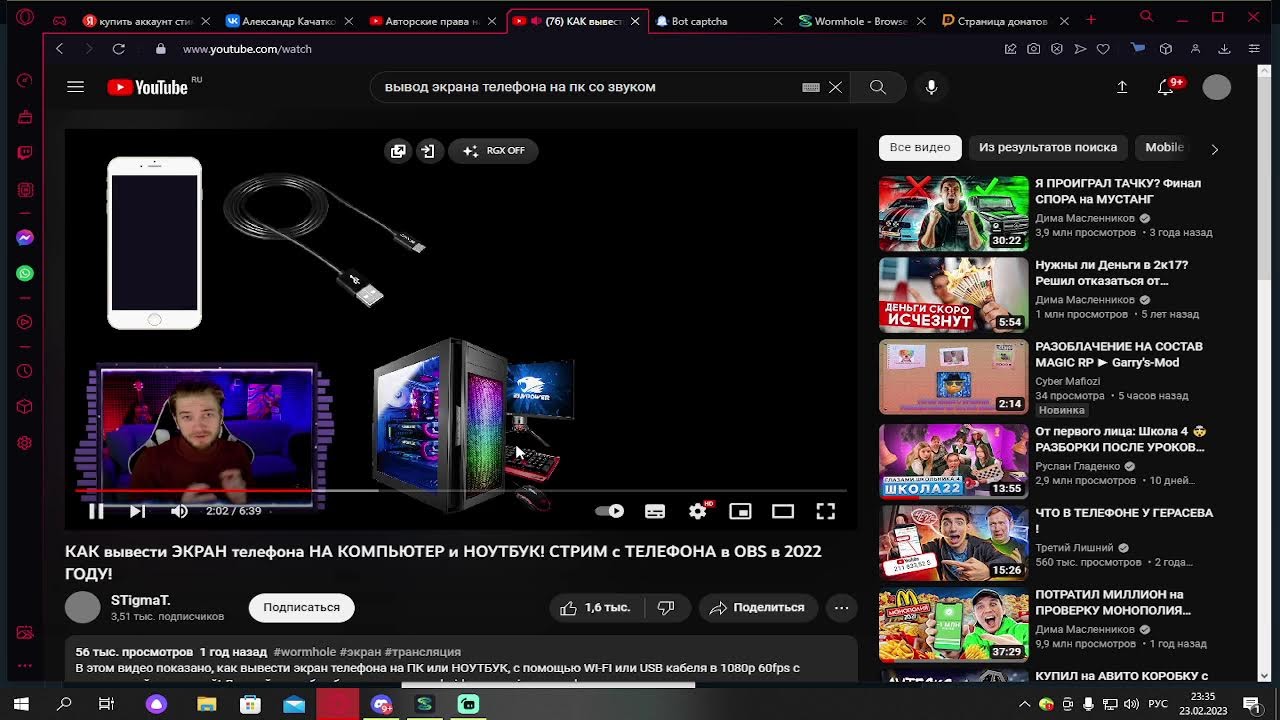The image size is (1280, 720).
Task: Take a snapshot with the camera icon
Action: pos(1033,48)
